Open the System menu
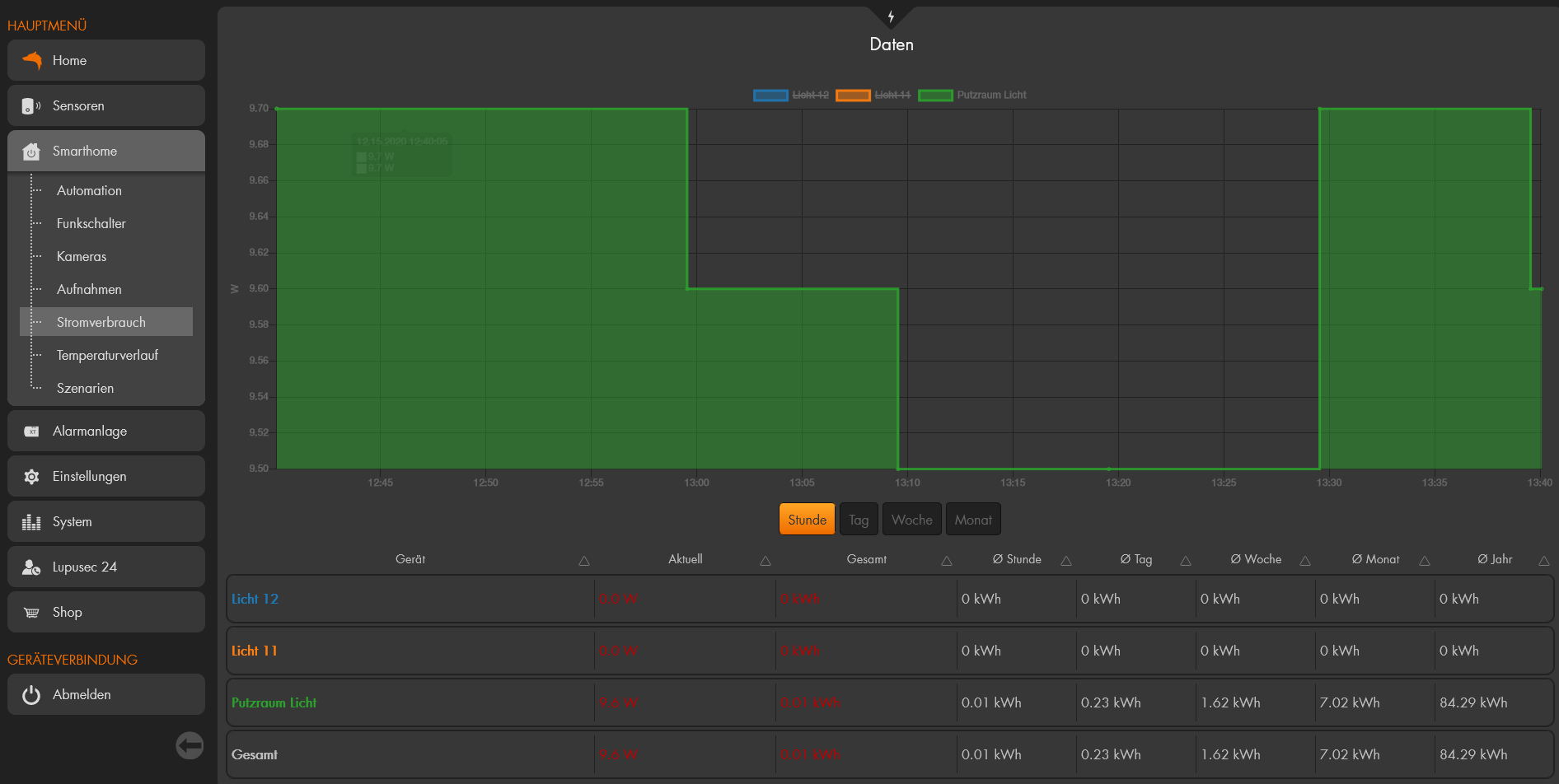The width and height of the screenshot is (1559, 784). (x=106, y=521)
